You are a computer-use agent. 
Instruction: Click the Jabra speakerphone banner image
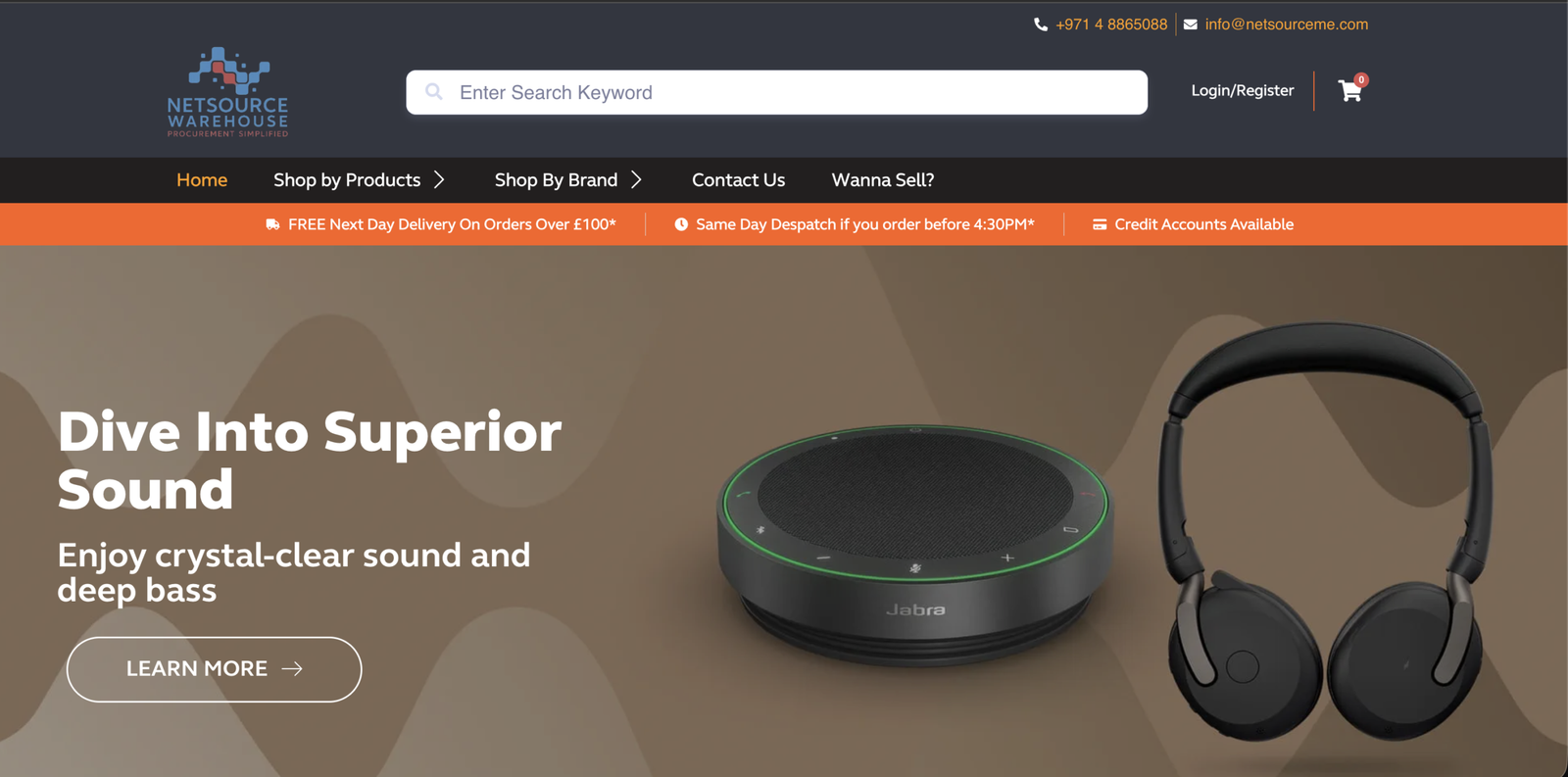tap(915, 545)
